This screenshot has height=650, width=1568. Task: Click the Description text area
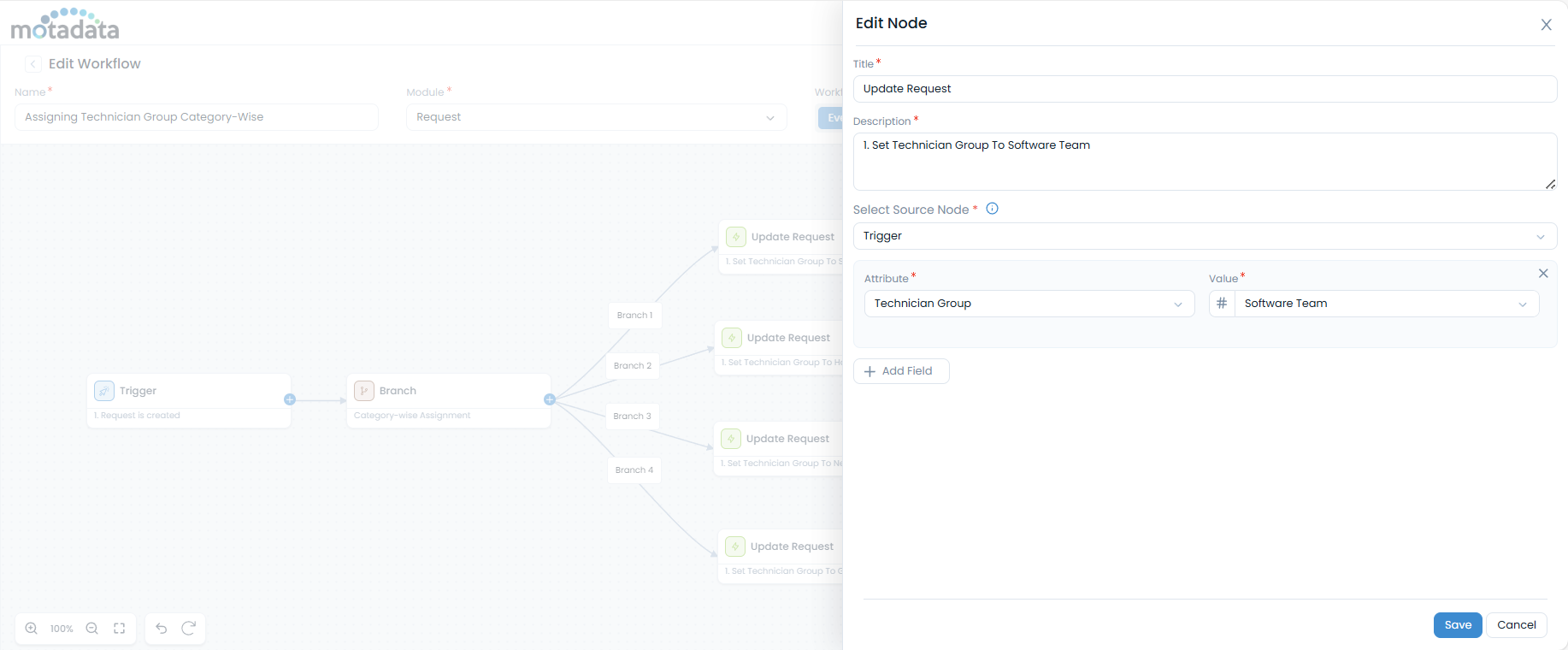tap(1205, 162)
